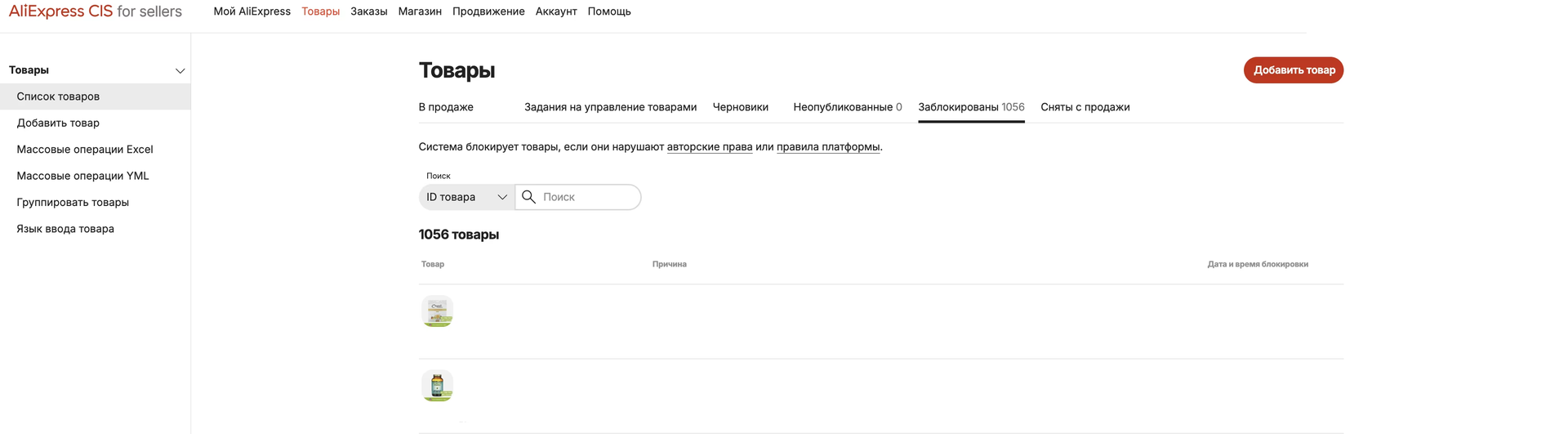Select the Неопубликованные tab
This screenshot has height=434, width=1568.
[x=847, y=107]
